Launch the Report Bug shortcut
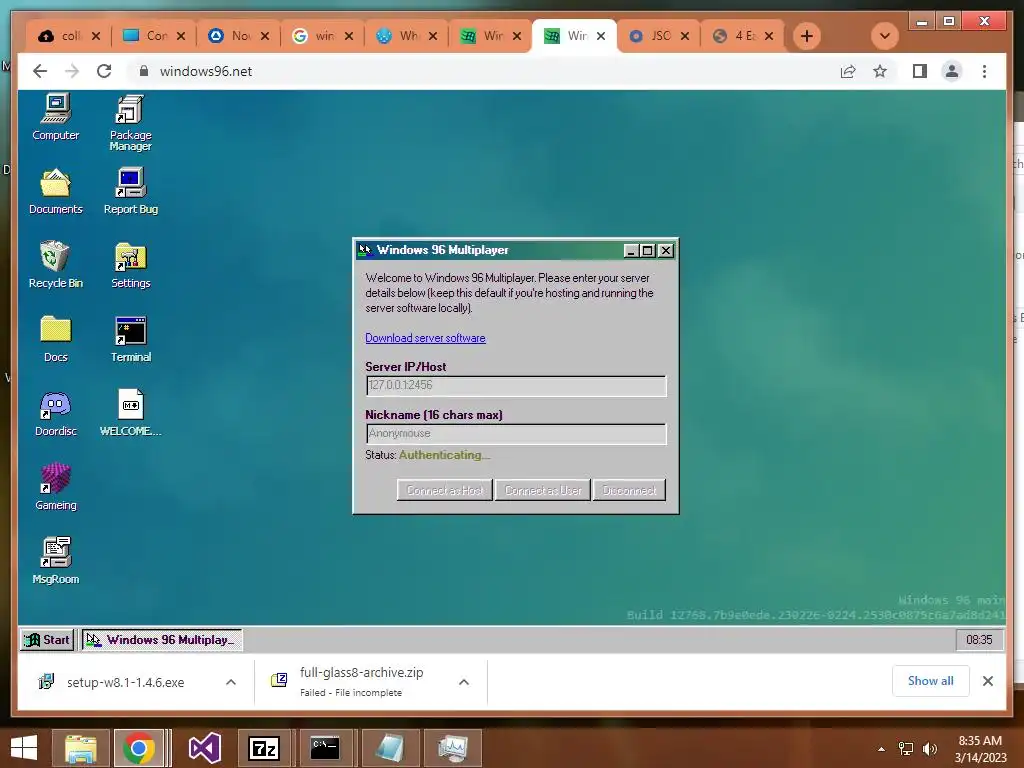 (x=131, y=191)
